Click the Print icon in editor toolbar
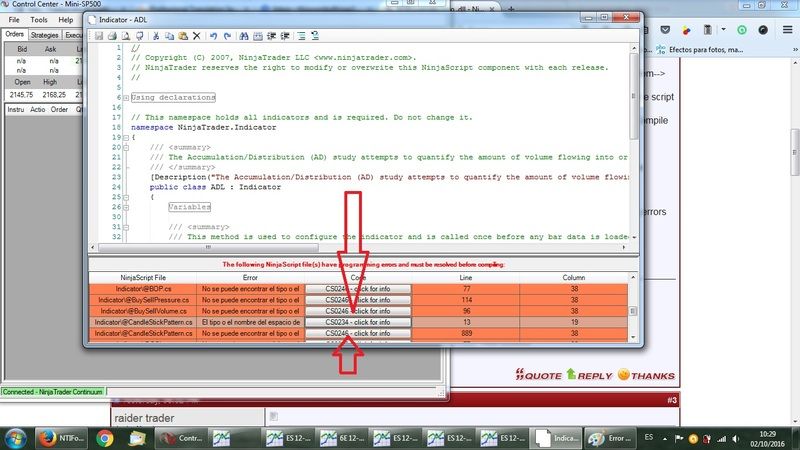The height and width of the screenshot is (450, 800). (x=113, y=36)
